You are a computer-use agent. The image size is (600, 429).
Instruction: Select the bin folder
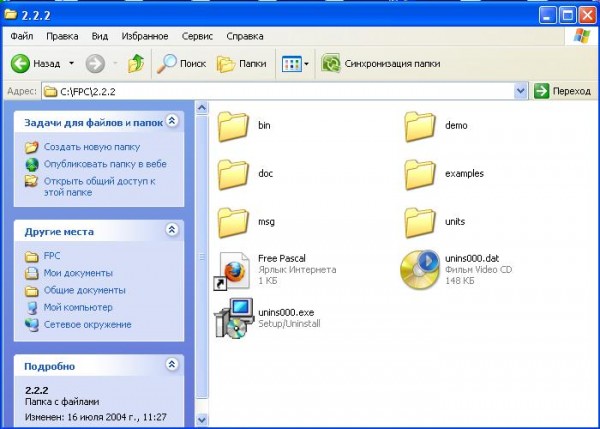[x=233, y=126]
